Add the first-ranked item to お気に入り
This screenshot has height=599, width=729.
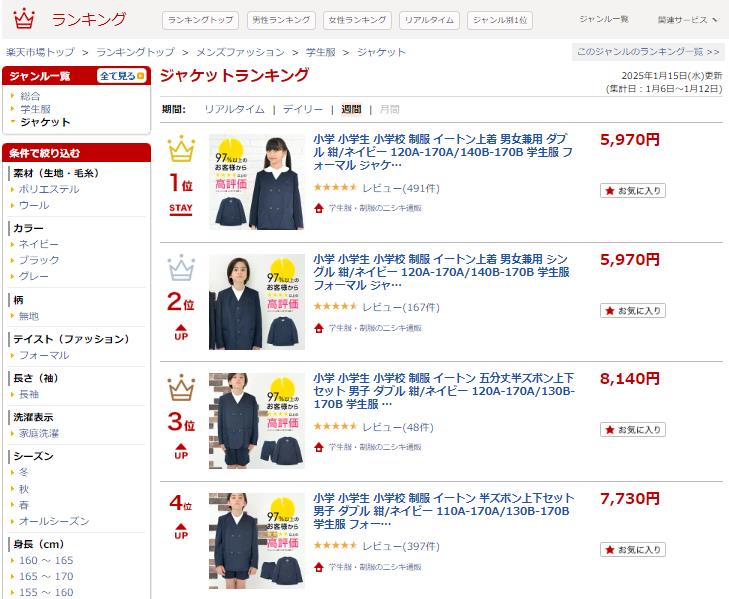coord(633,191)
